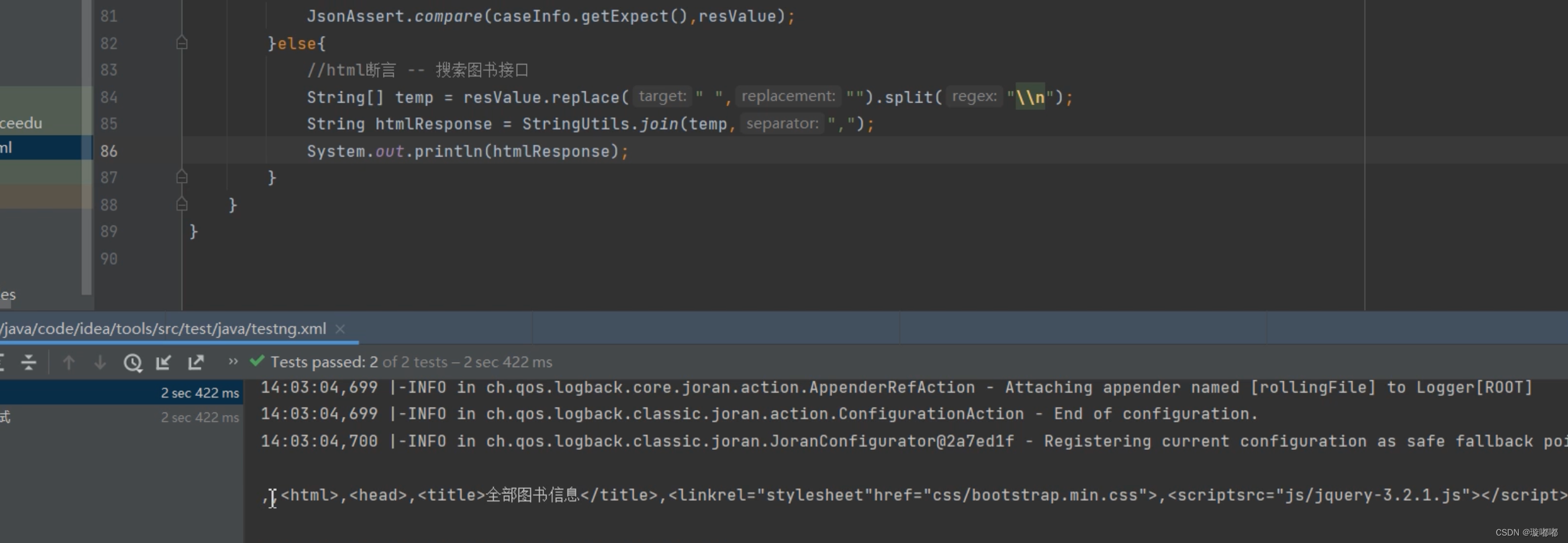Viewport: 1568px width, 543px height.
Task: Click the JsonAssert.compare code line
Action: click(x=551, y=16)
